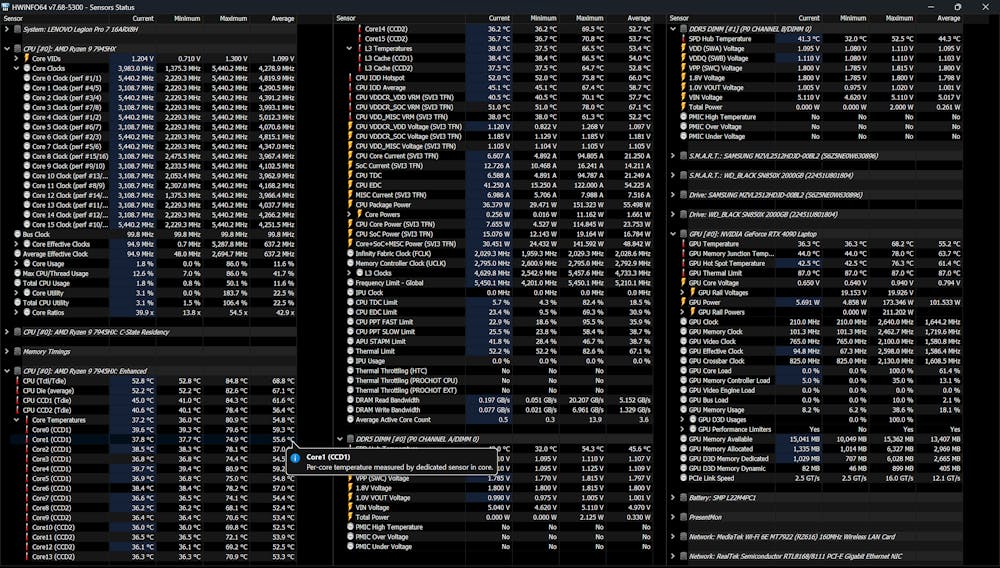Expand the System: LENOVO Legion Pro 7 group
1000x568 pixels.
pyautogui.click(x=7, y=29)
